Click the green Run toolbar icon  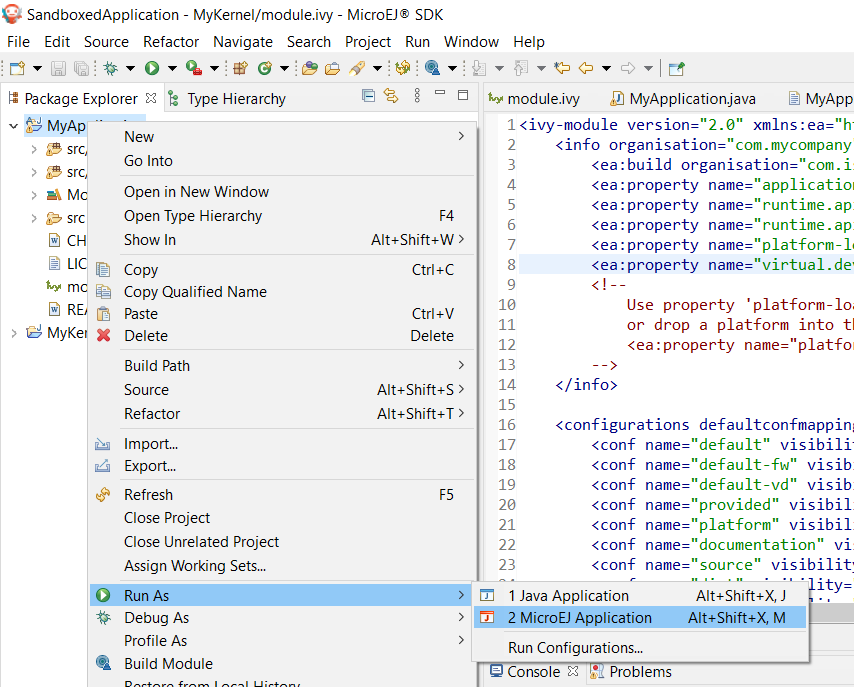pyautogui.click(x=154, y=69)
